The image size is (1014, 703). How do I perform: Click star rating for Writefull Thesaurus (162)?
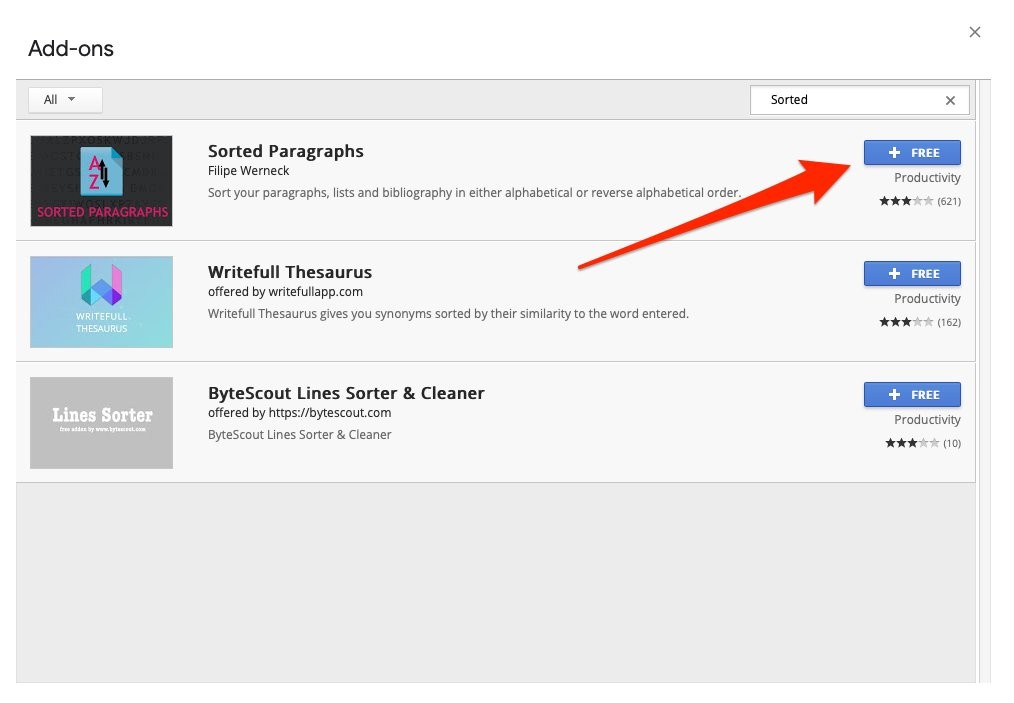(x=920, y=322)
